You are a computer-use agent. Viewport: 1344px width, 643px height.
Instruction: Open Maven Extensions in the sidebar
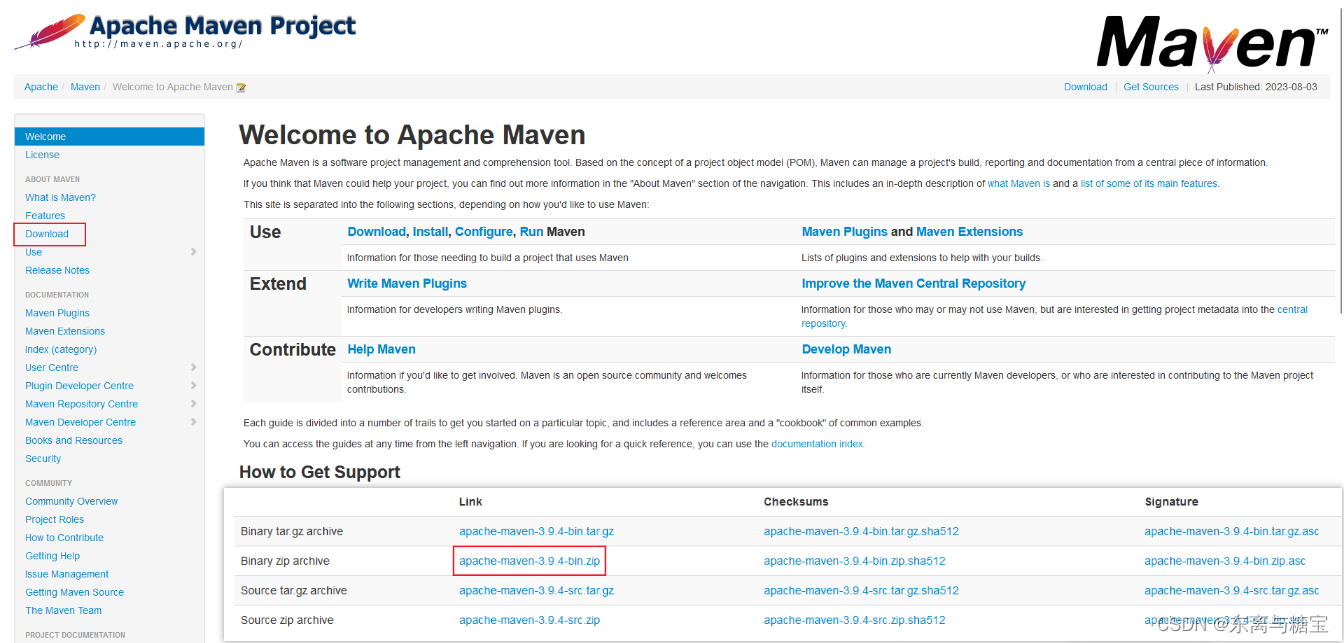click(65, 331)
